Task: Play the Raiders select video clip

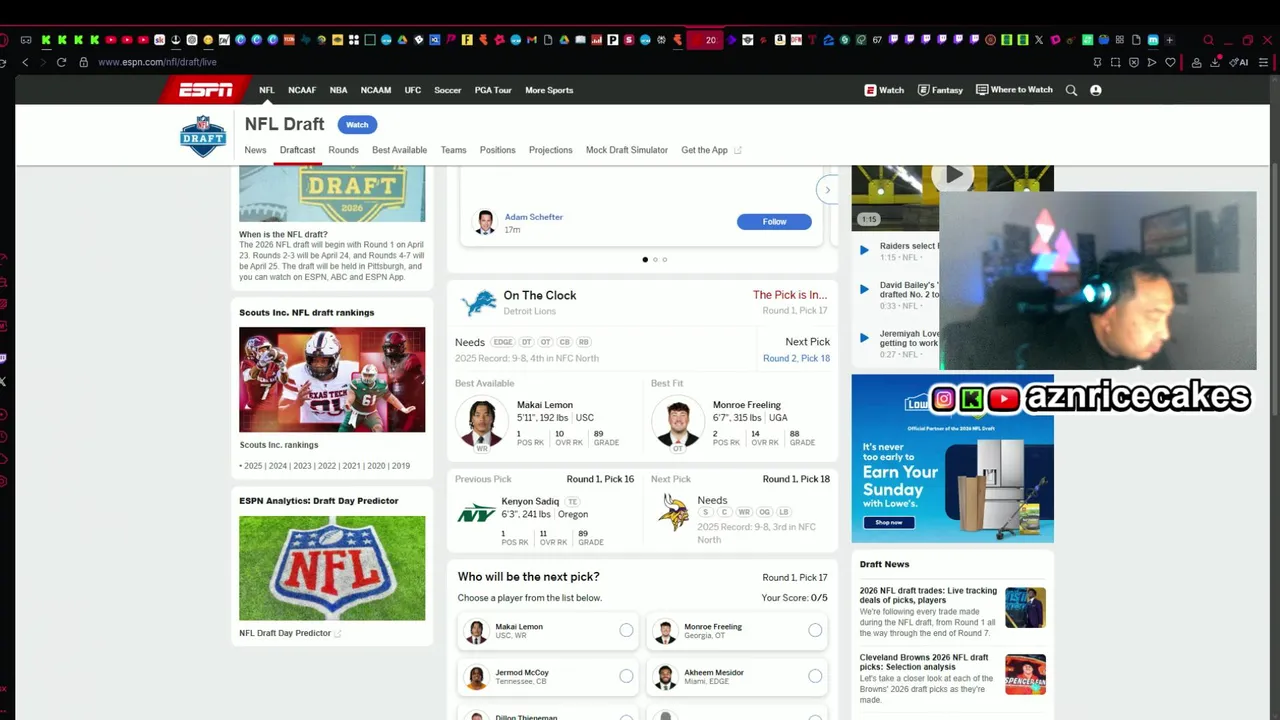Action: tap(864, 250)
